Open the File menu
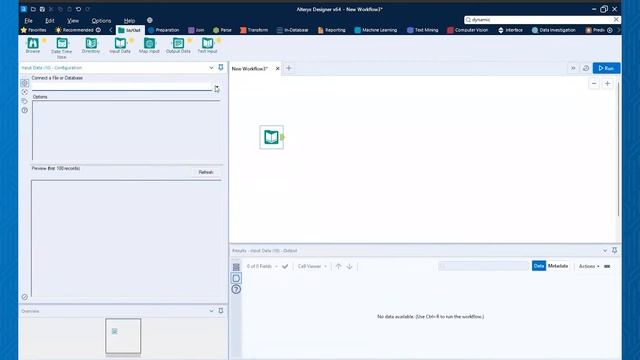The height and width of the screenshot is (360, 640). [x=29, y=20]
